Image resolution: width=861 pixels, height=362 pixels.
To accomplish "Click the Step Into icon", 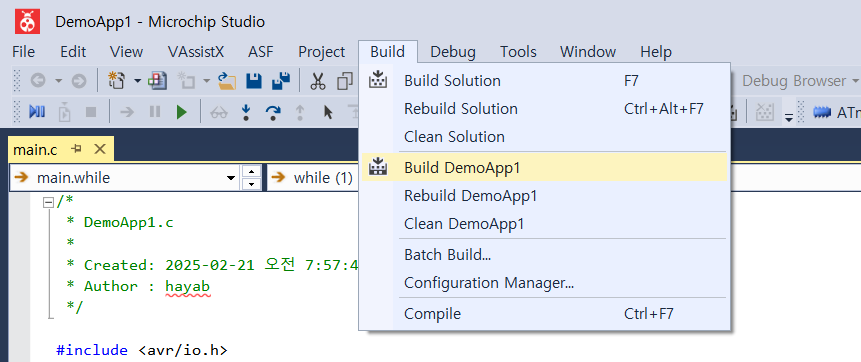I will pyautogui.click(x=246, y=112).
